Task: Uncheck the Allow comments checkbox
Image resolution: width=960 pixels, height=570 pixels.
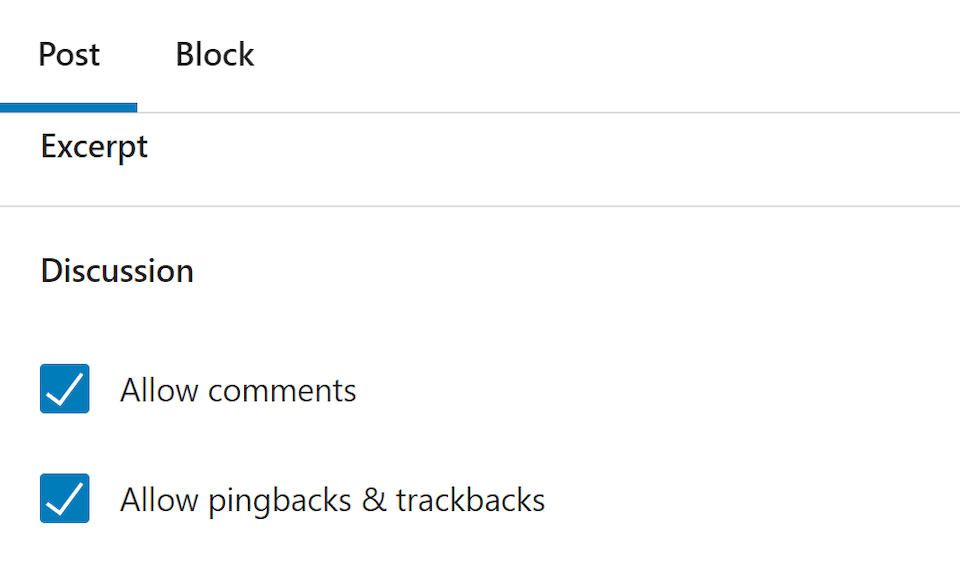Action: 65,389
